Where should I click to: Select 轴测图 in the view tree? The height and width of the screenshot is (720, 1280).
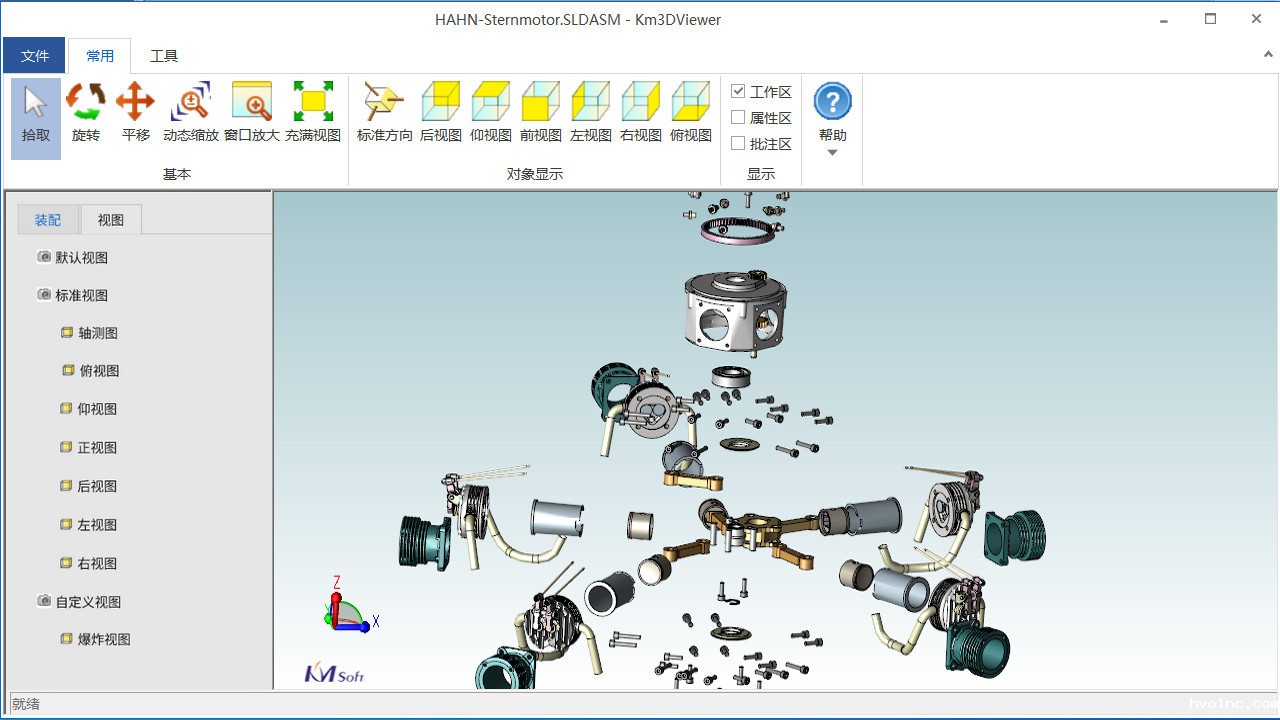(98, 333)
